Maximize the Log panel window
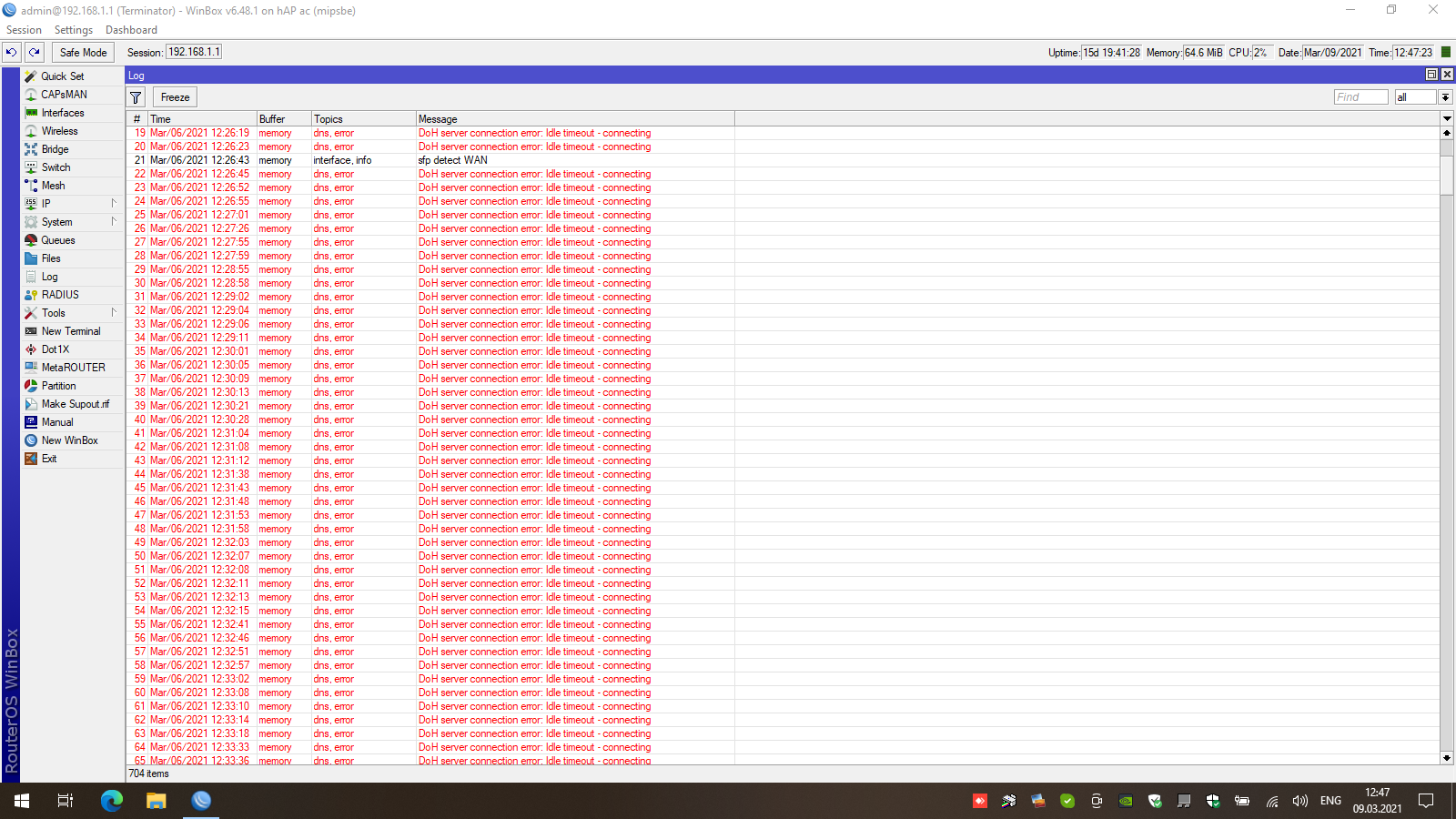The width and height of the screenshot is (1456, 819). tap(1431, 75)
